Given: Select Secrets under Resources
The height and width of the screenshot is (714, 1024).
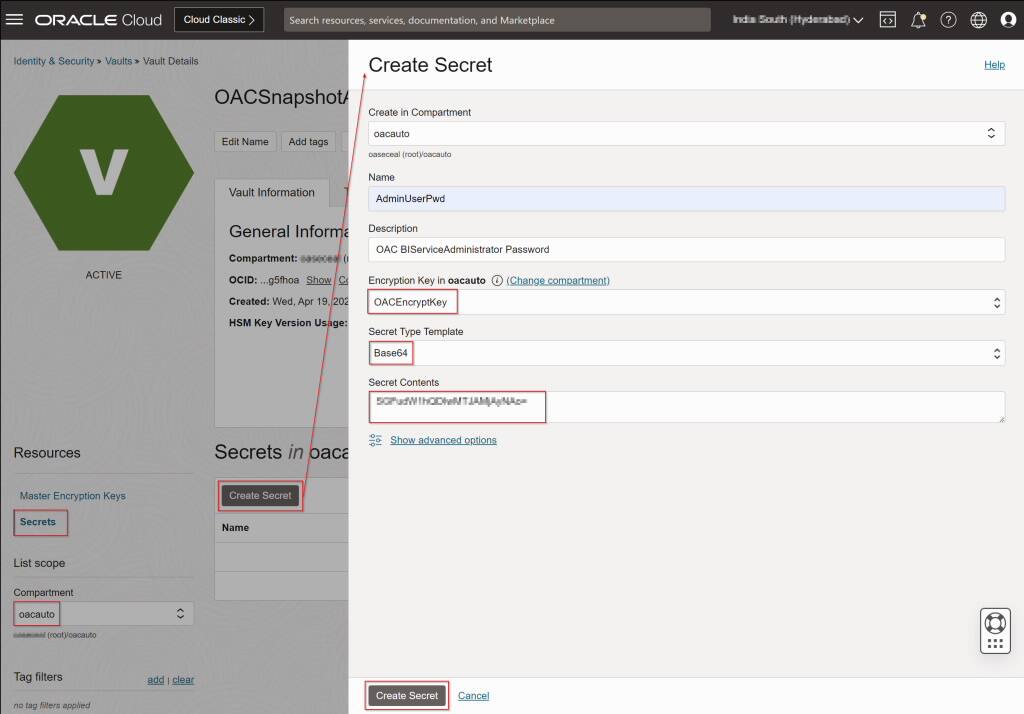Looking at the screenshot, I should 40,522.
